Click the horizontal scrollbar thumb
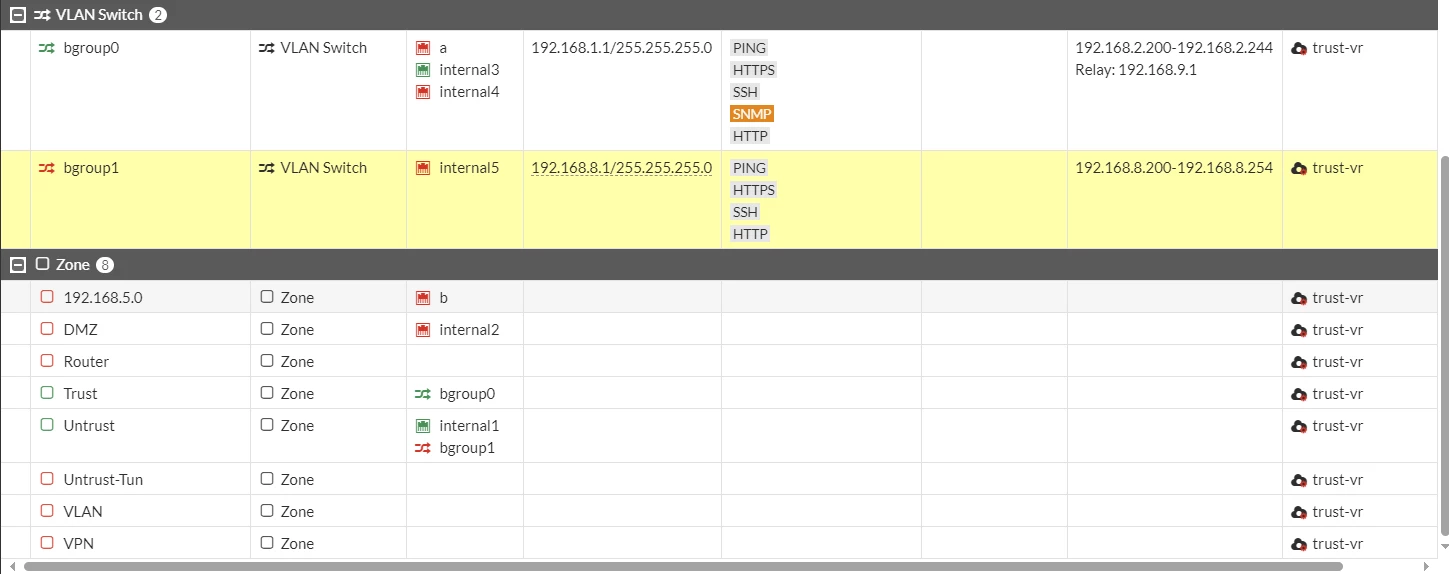Image resolution: width=1449 pixels, height=574 pixels. tap(682, 567)
